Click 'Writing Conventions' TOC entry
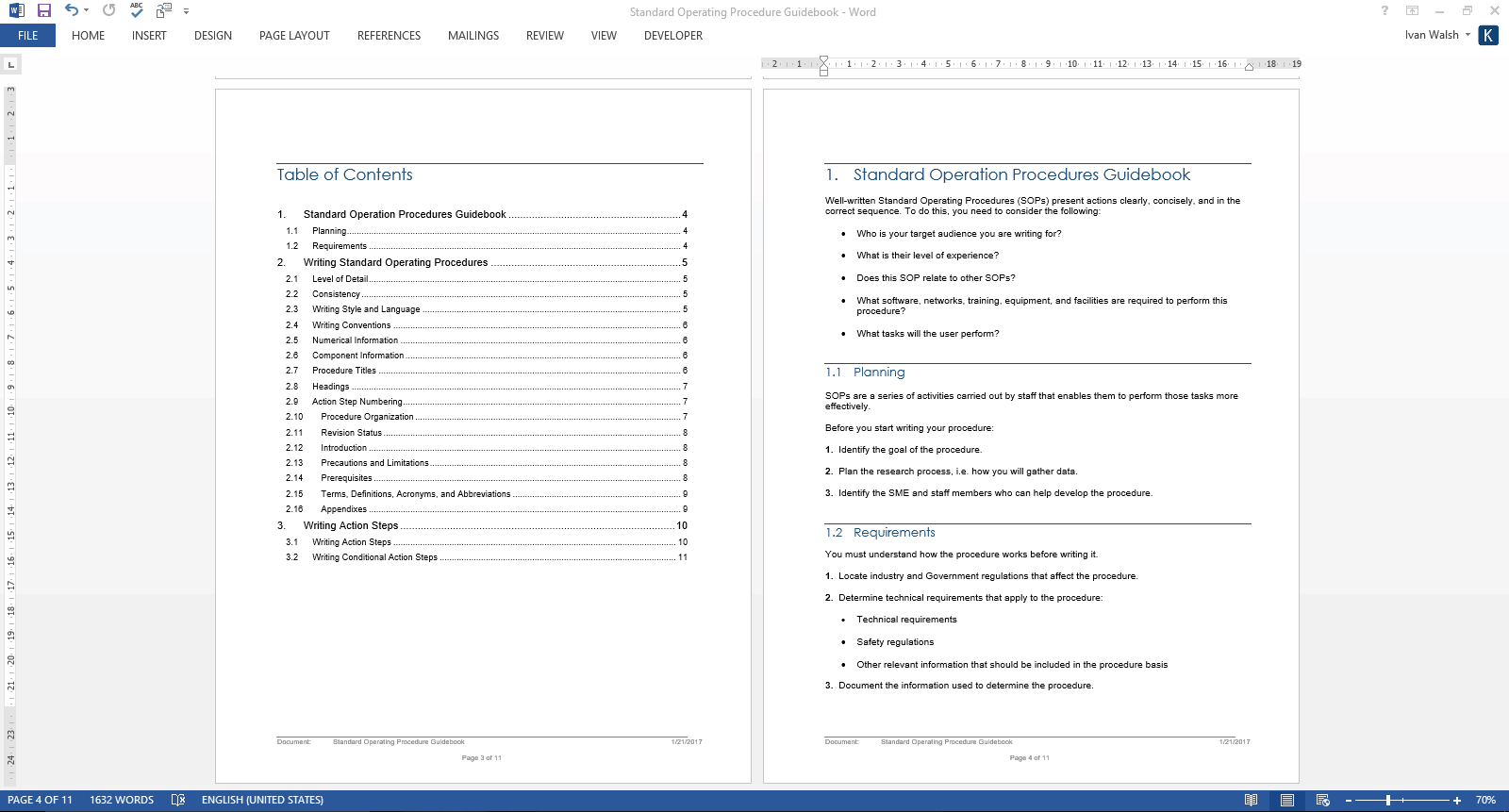The image size is (1509, 812). tap(351, 325)
